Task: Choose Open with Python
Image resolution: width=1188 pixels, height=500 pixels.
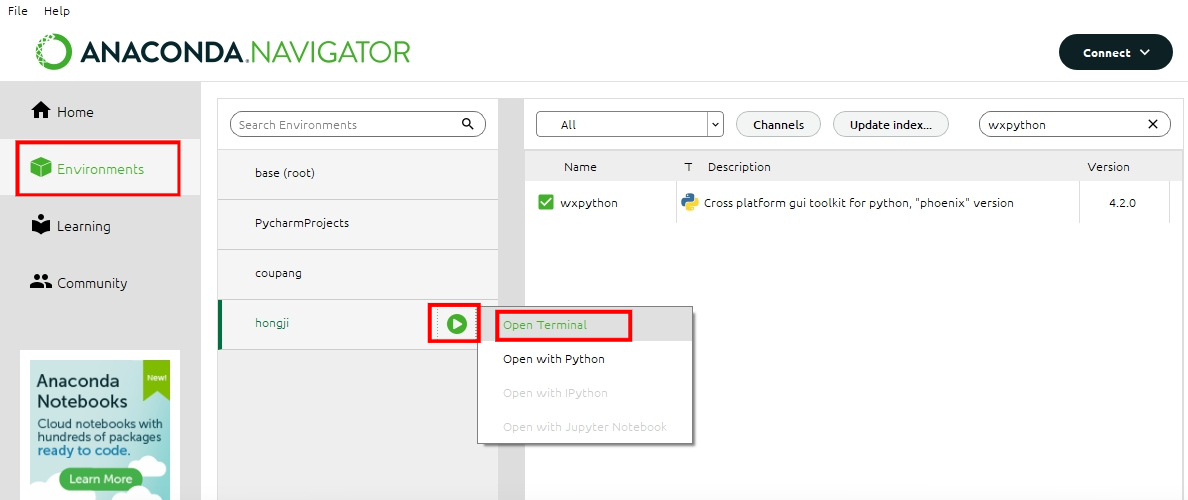Action: pos(586,359)
